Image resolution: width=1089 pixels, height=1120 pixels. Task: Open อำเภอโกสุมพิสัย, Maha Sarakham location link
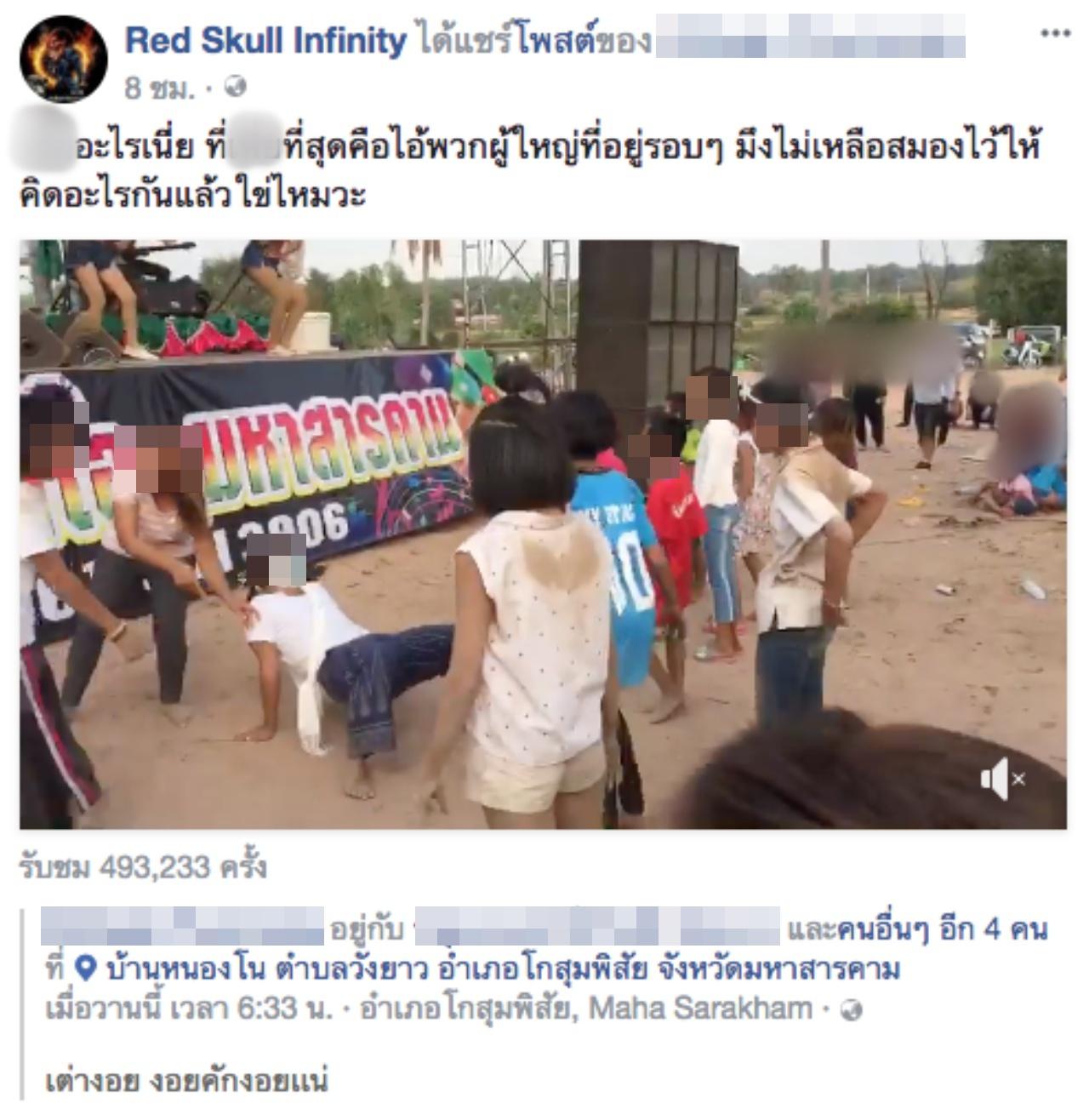click(x=586, y=1009)
